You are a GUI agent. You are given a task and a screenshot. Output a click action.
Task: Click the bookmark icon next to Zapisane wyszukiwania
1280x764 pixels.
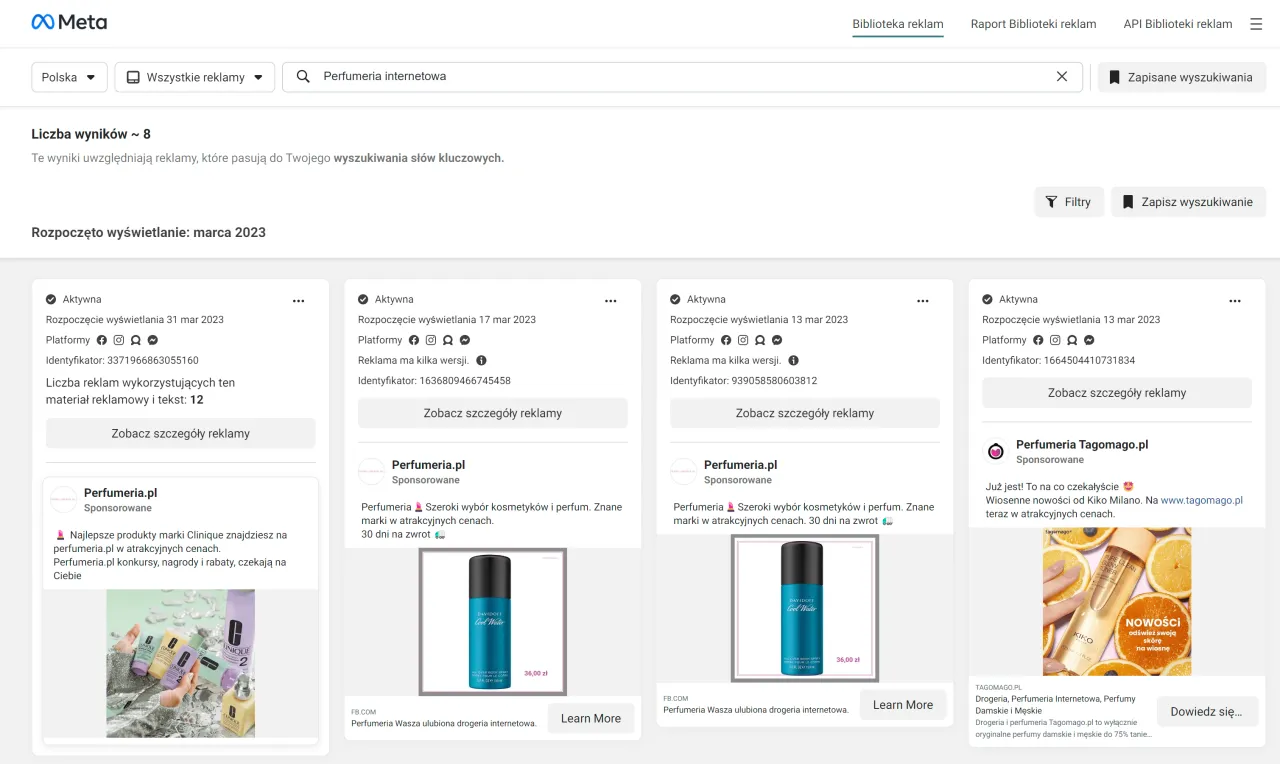1113,77
